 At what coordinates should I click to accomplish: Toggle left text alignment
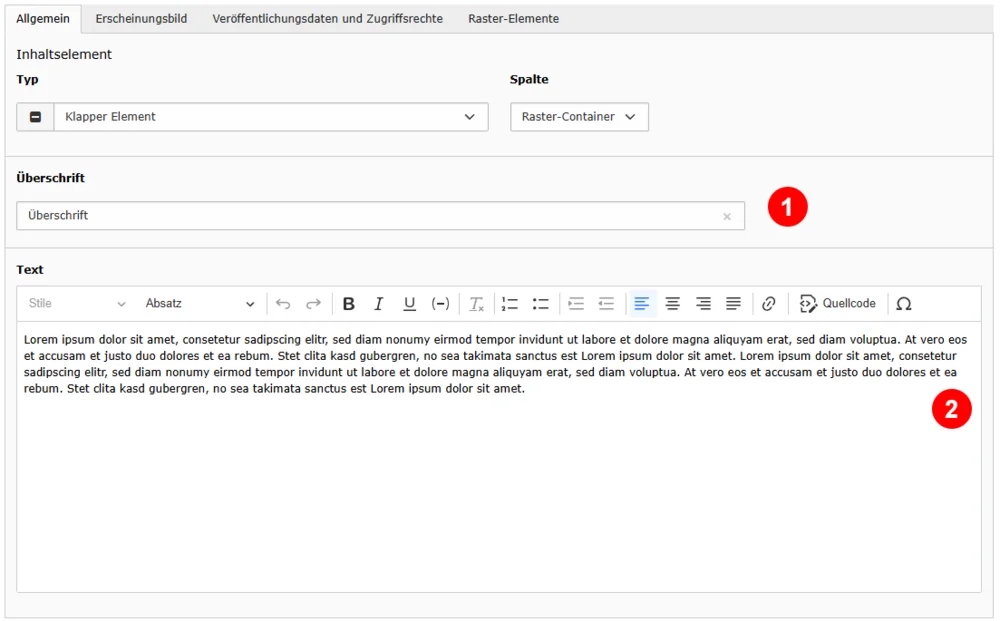point(642,304)
